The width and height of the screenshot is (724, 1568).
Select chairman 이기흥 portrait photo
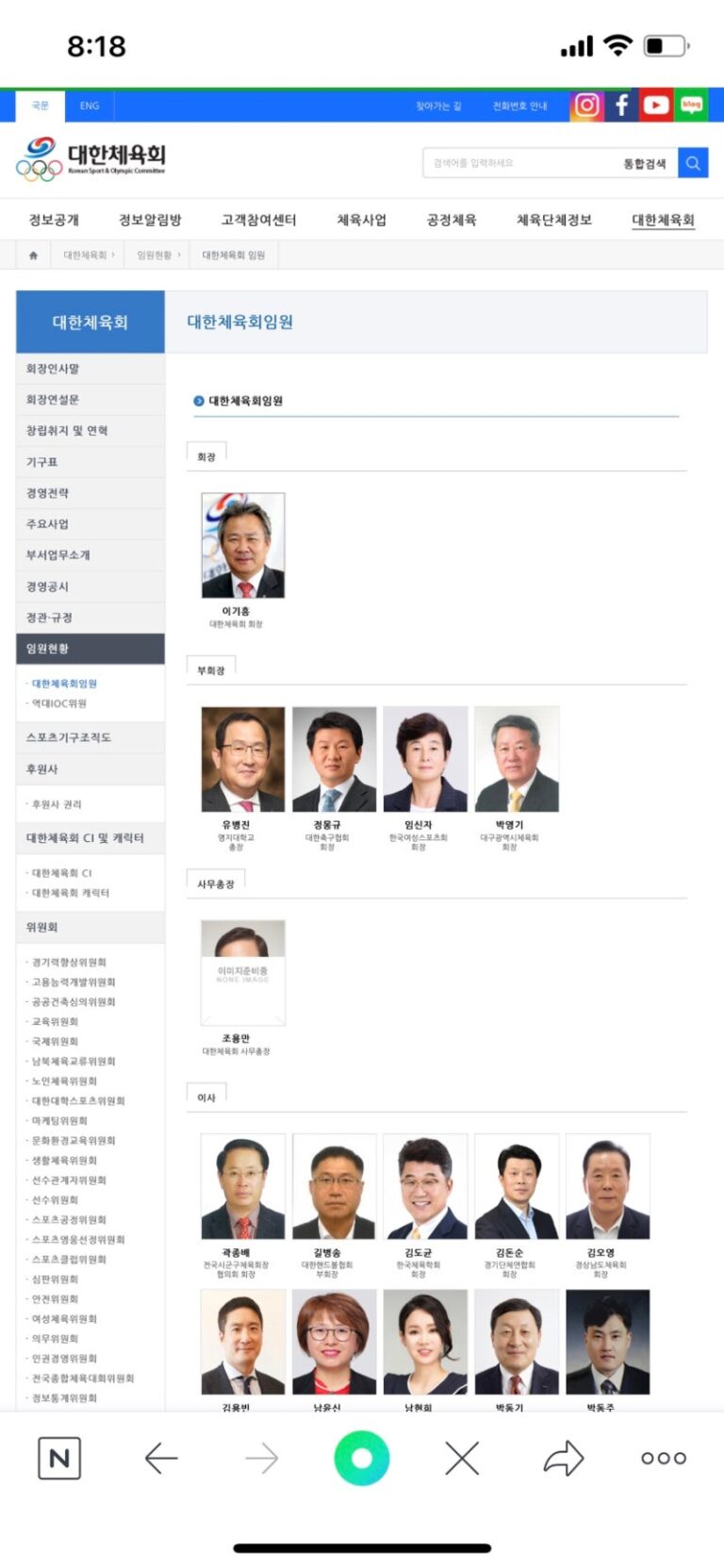point(243,546)
